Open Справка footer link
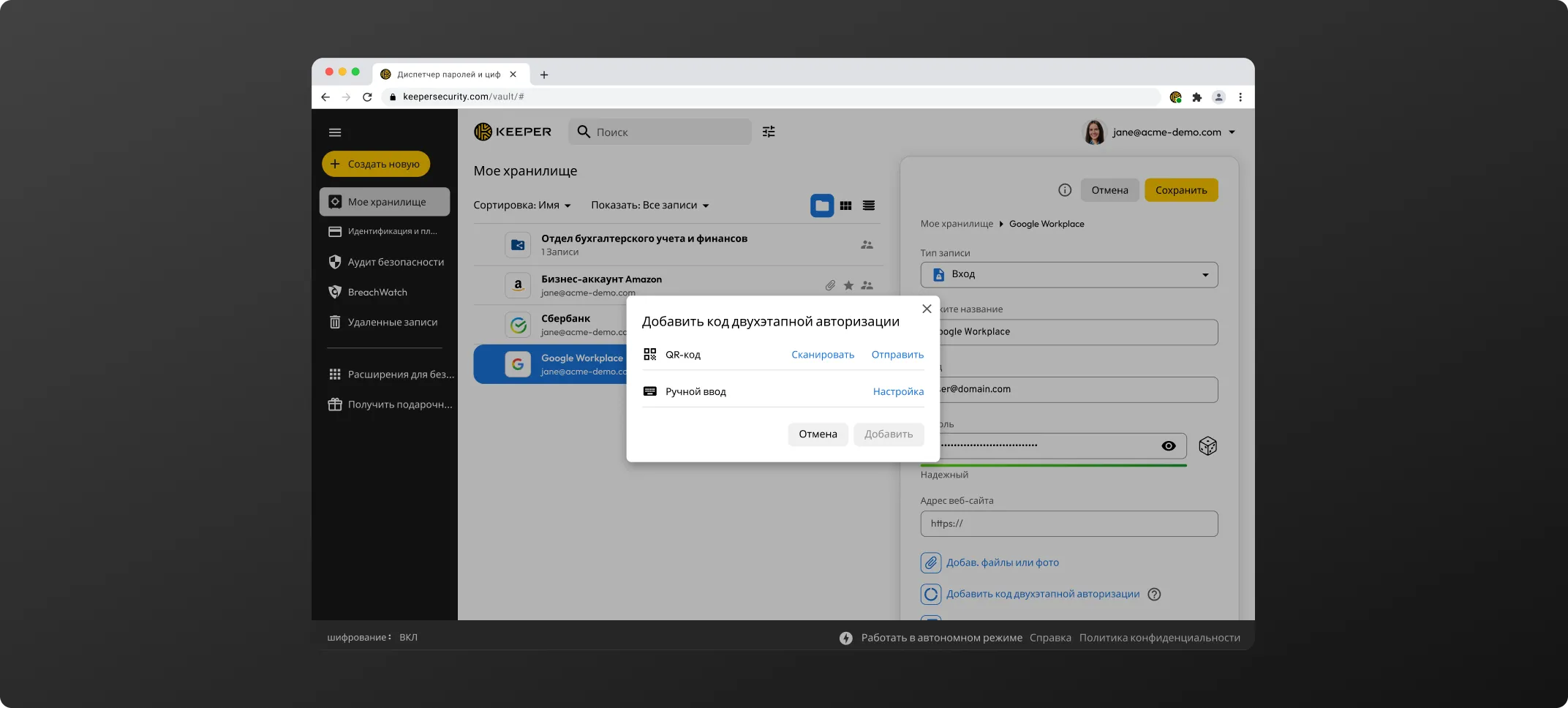The height and width of the screenshot is (708, 1568). (x=1050, y=638)
